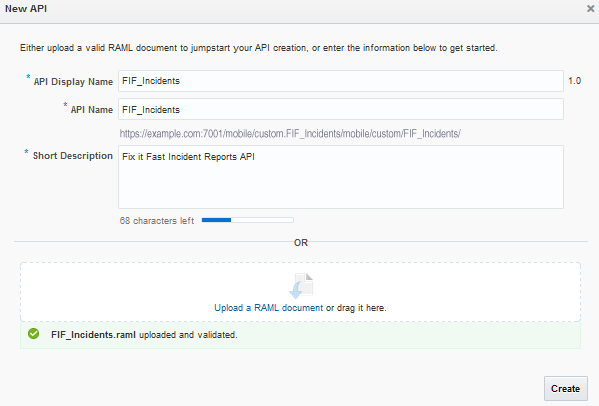Select the FIF_Incidents.raml file name text

tap(93, 335)
